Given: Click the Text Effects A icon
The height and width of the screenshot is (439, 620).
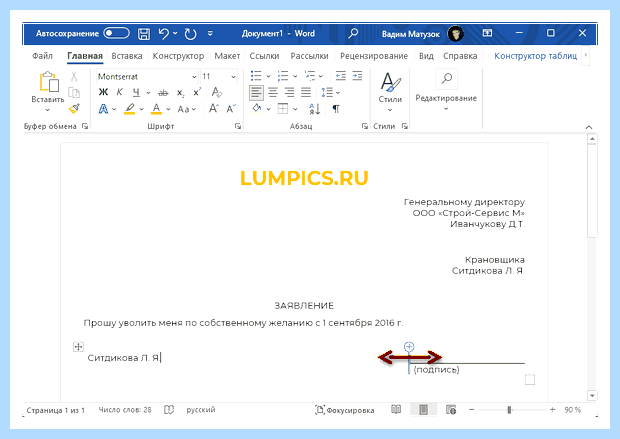Looking at the screenshot, I should coord(103,109).
